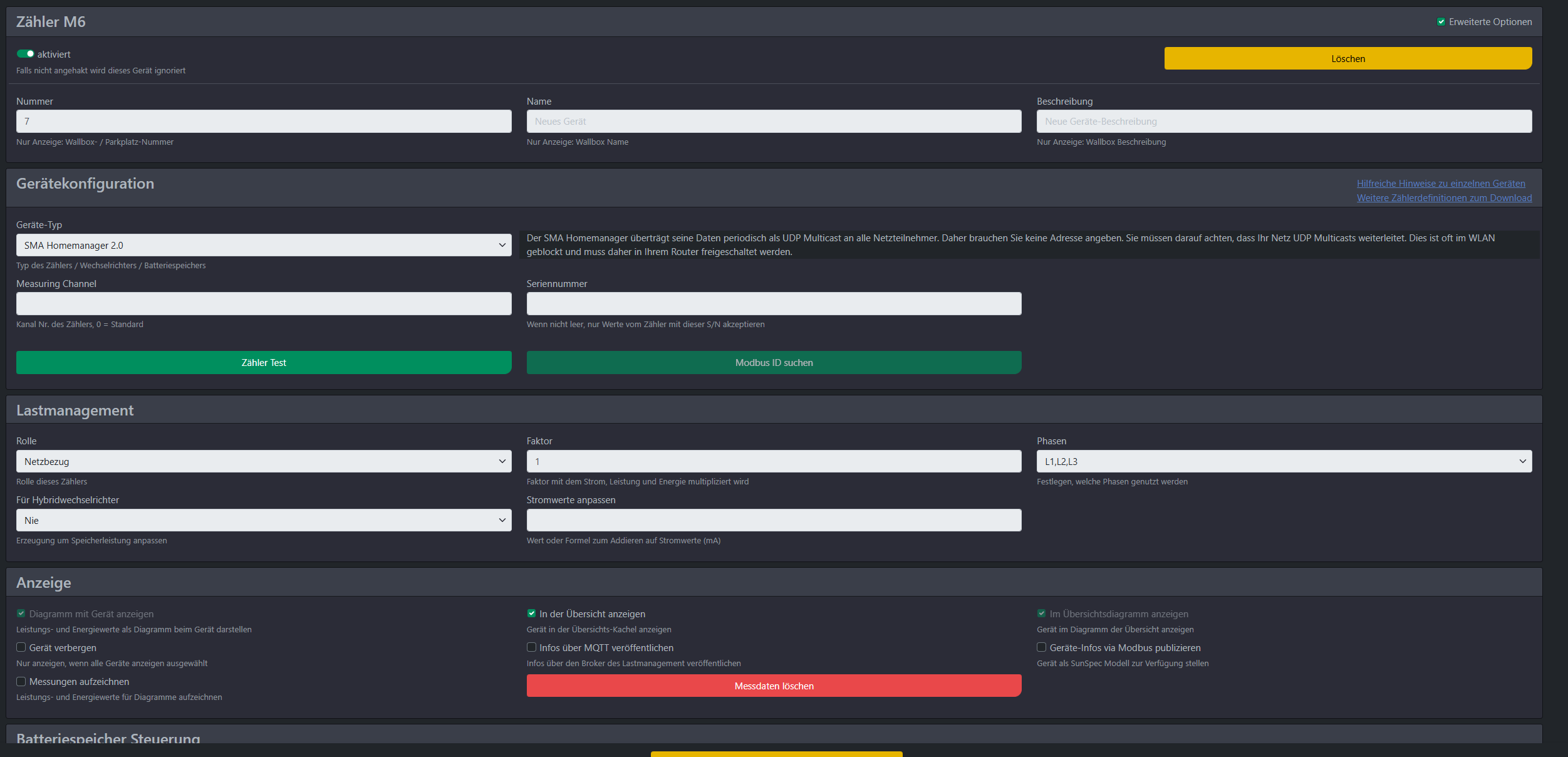The width and height of the screenshot is (1568, 757).
Task: Open Weitere Zählerdefinitionen zum Download link
Action: pos(1444,198)
